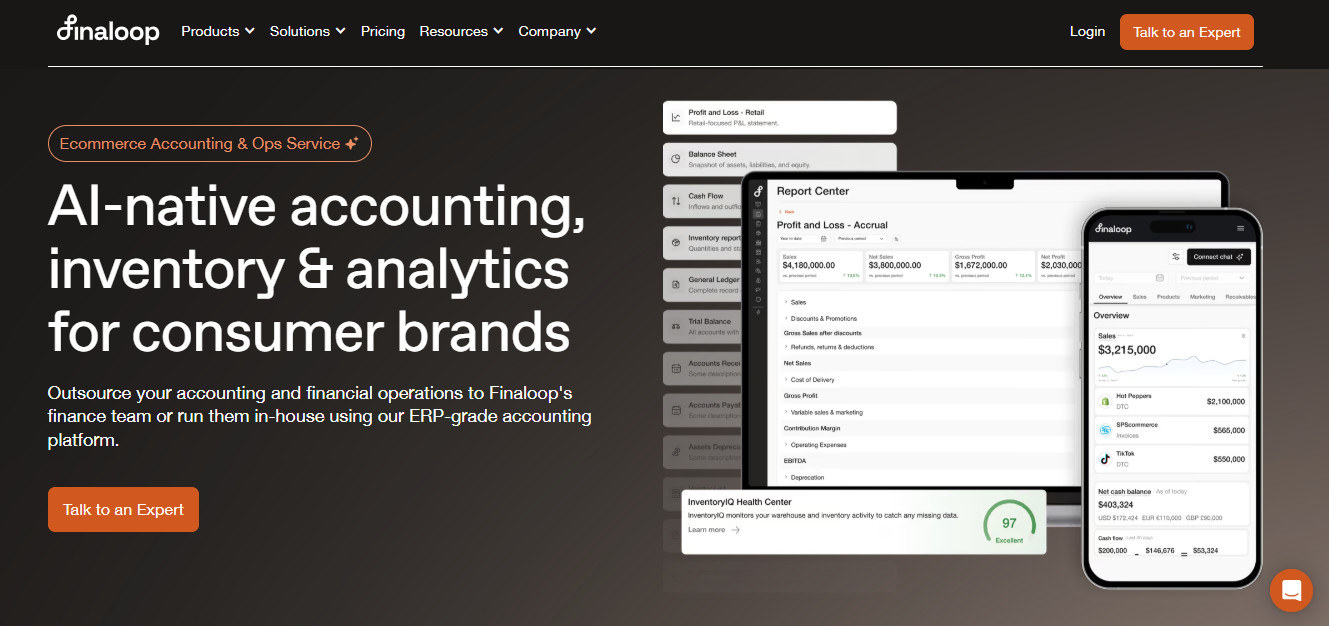Click the Net Sales $3,800,000.00 summary card
The image size is (1329, 626).
(906, 265)
